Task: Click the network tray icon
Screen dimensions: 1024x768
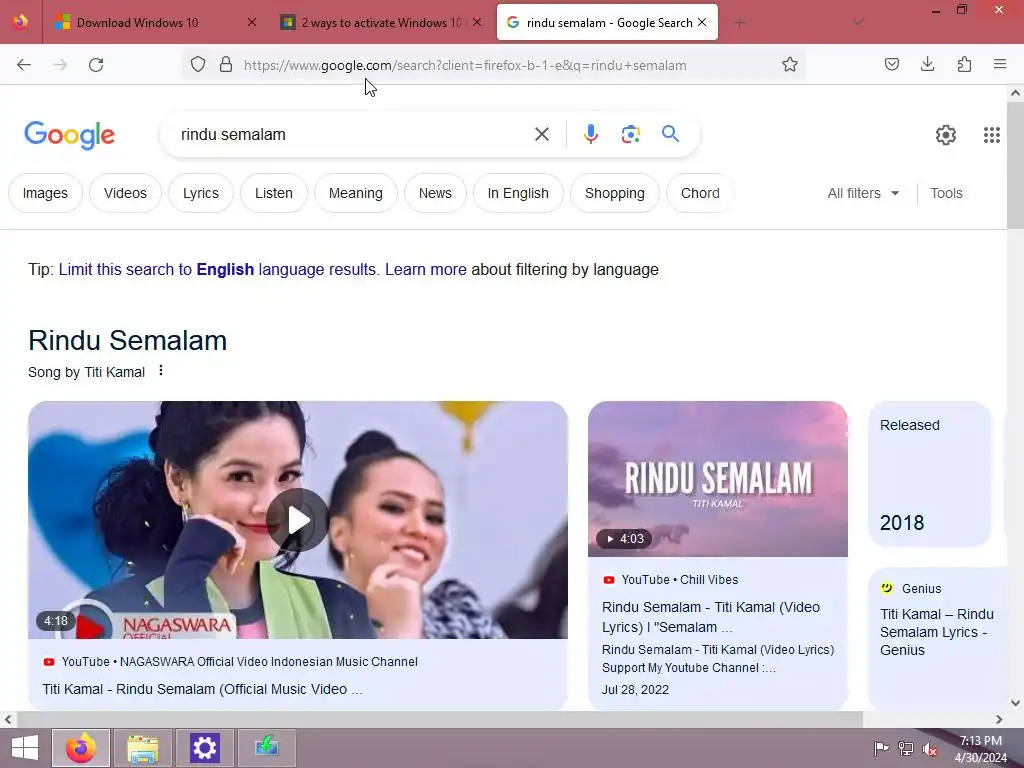Action: [905, 748]
